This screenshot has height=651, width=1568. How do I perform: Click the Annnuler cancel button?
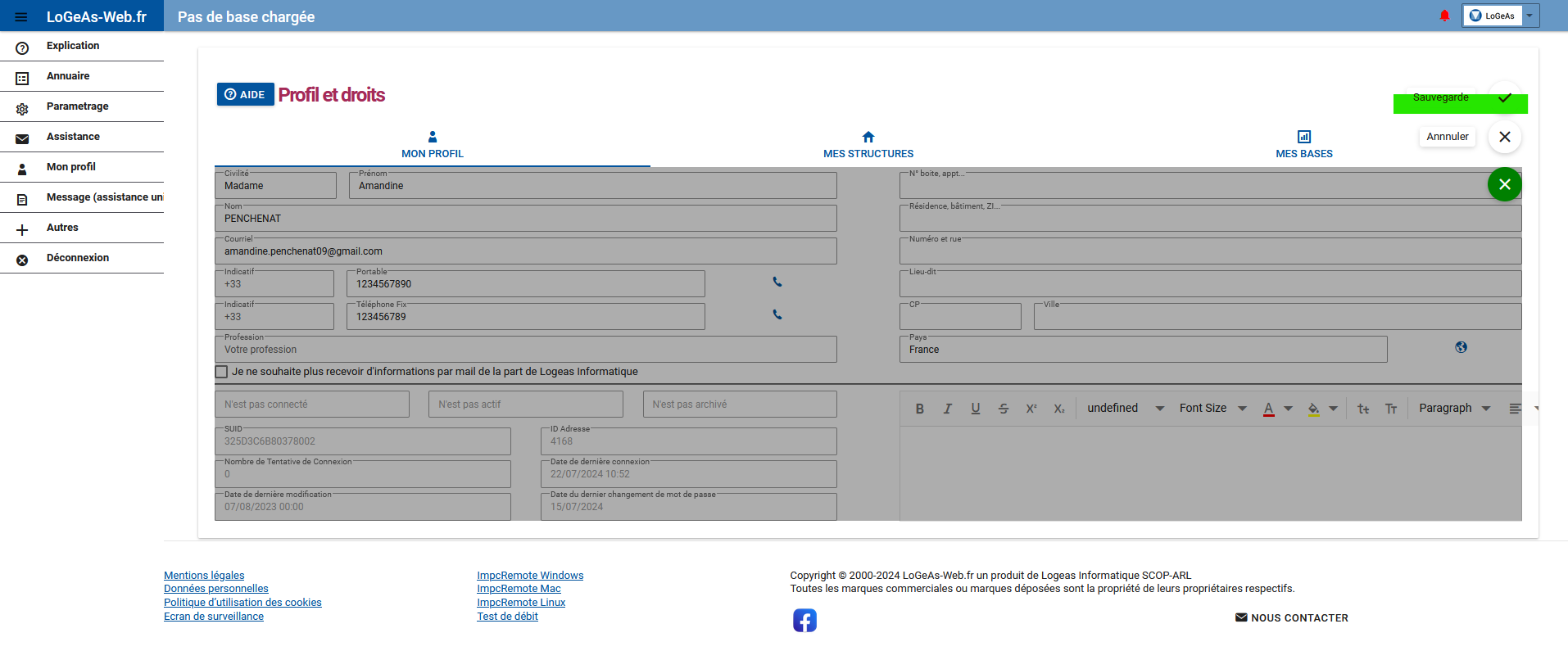[1447, 137]
